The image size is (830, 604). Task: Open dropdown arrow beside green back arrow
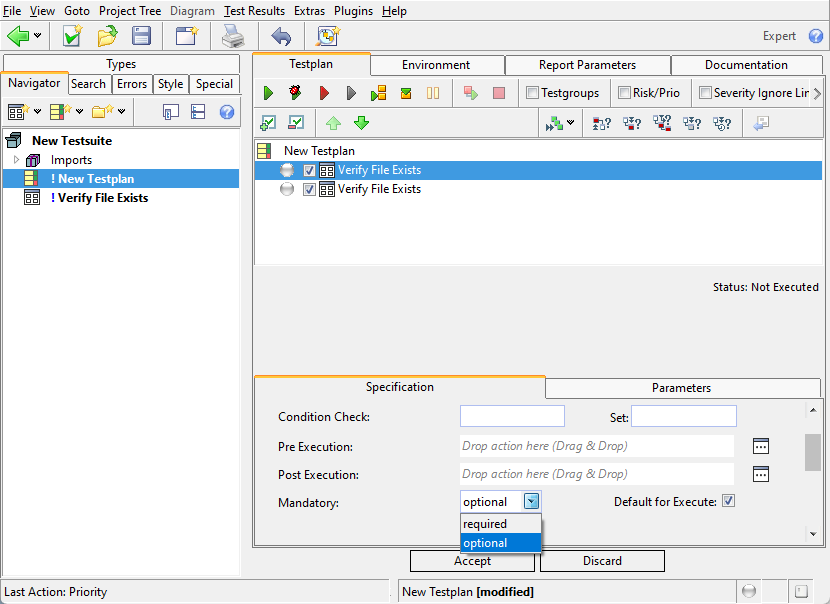tap(38, 36)
